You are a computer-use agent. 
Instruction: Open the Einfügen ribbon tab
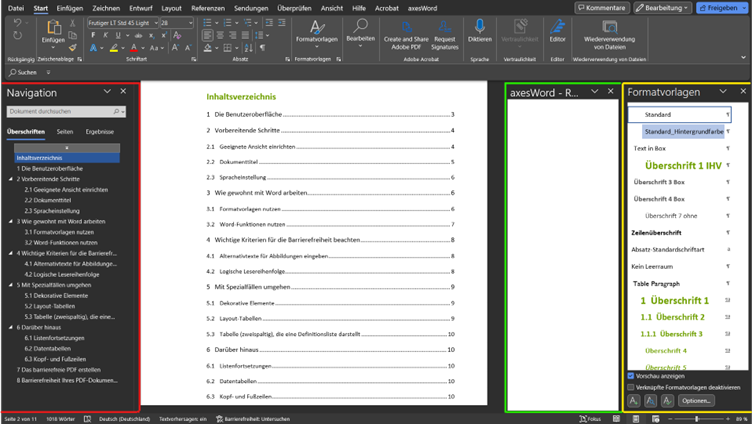(70, 8)
